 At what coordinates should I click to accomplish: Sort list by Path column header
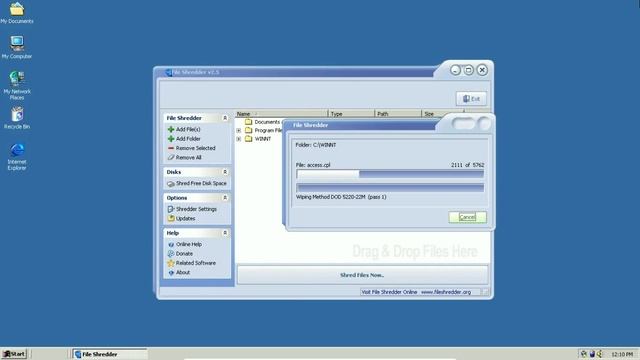tap(398, 114)
